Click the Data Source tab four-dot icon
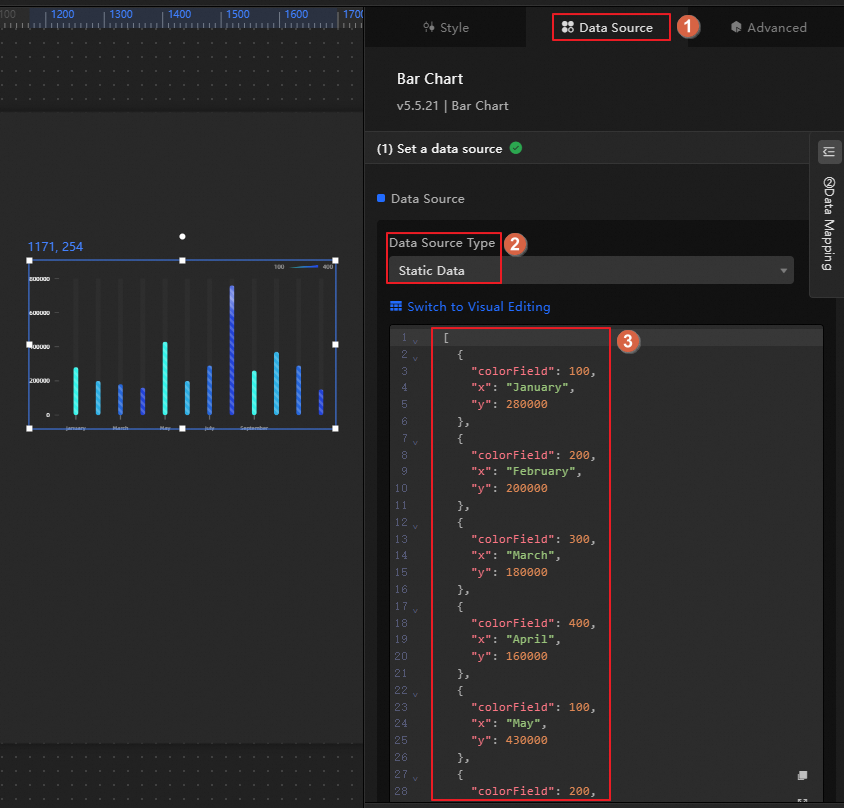Viewport: 844px width, 808px height. (567, 27)
